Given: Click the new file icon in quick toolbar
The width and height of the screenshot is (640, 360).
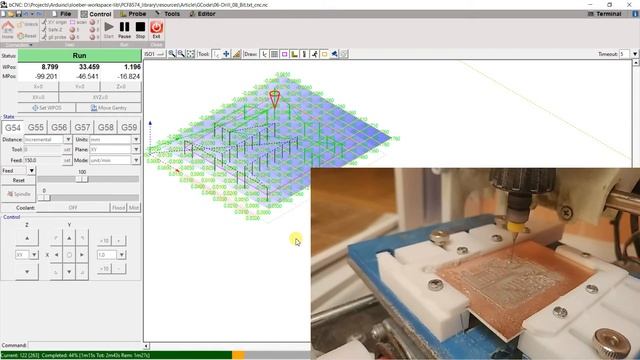Looking at the screenshot, I should [4, 13].
